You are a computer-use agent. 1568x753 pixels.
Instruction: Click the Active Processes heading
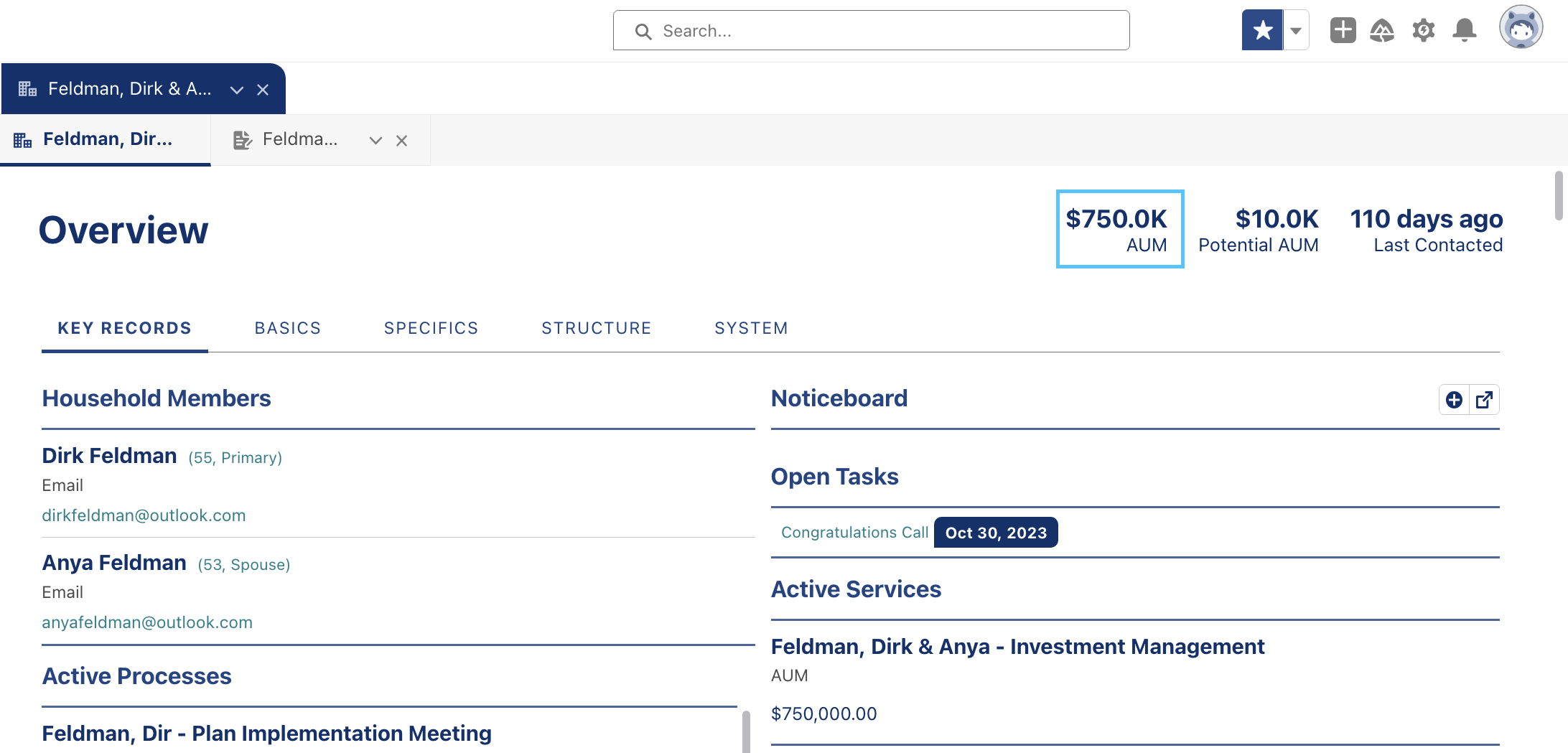136,676
